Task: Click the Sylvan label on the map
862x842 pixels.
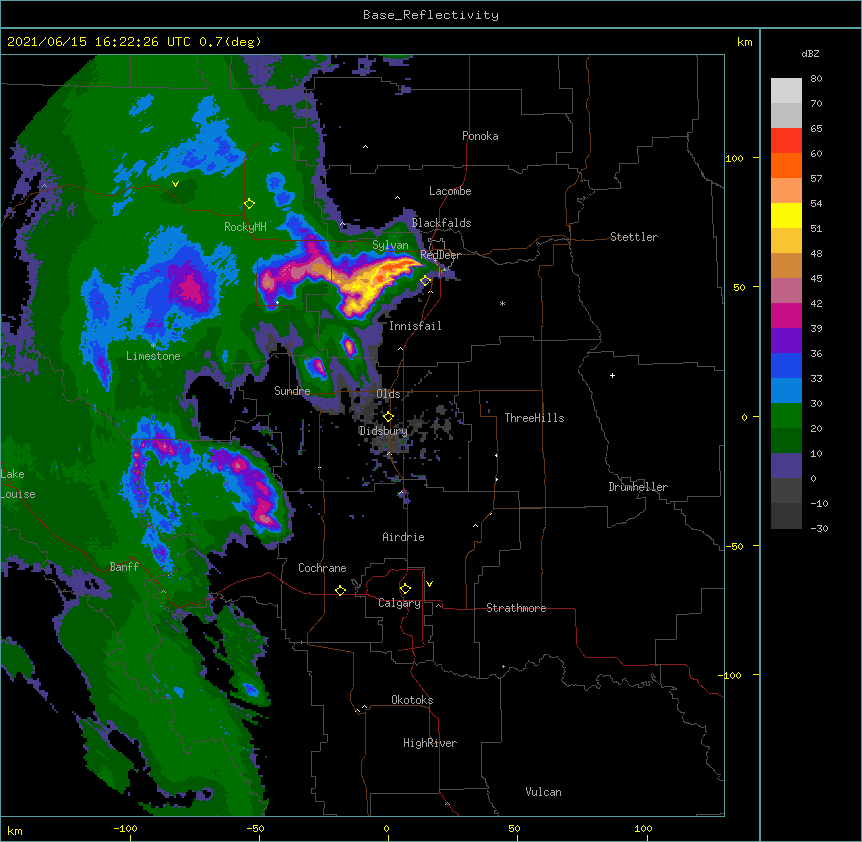Action: pyautogui.click(x=390, y=246)
